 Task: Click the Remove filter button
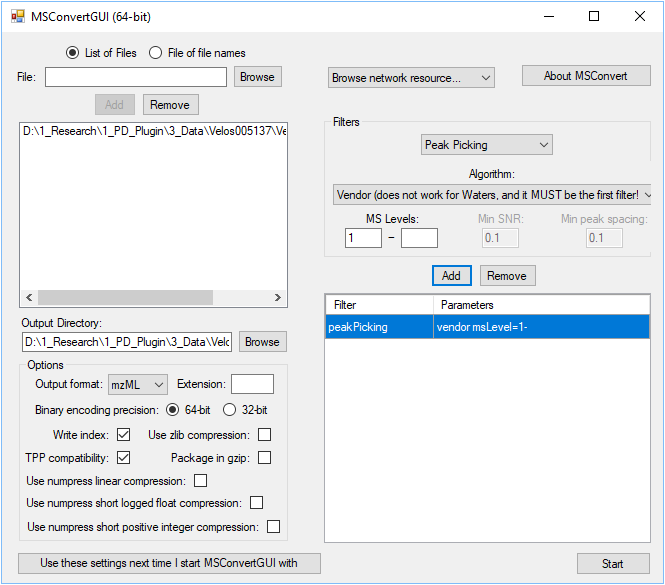point(507,276)
